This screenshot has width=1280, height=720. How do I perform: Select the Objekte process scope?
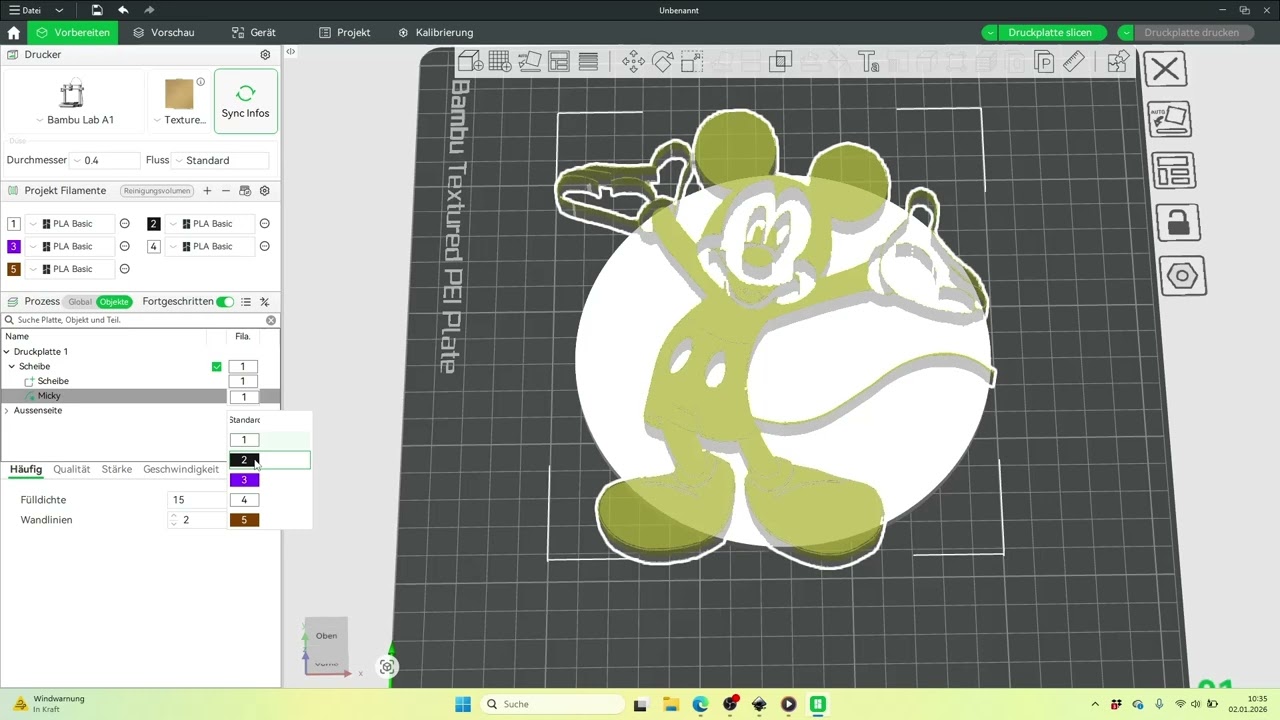click(x=114, y=302)
